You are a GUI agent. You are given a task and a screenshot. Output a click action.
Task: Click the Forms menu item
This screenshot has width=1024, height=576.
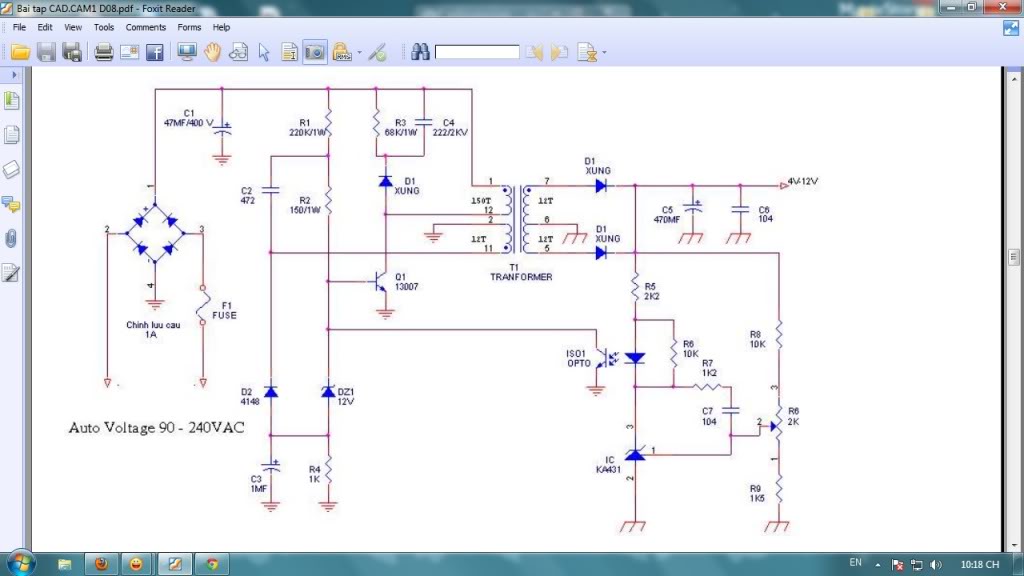189,27
